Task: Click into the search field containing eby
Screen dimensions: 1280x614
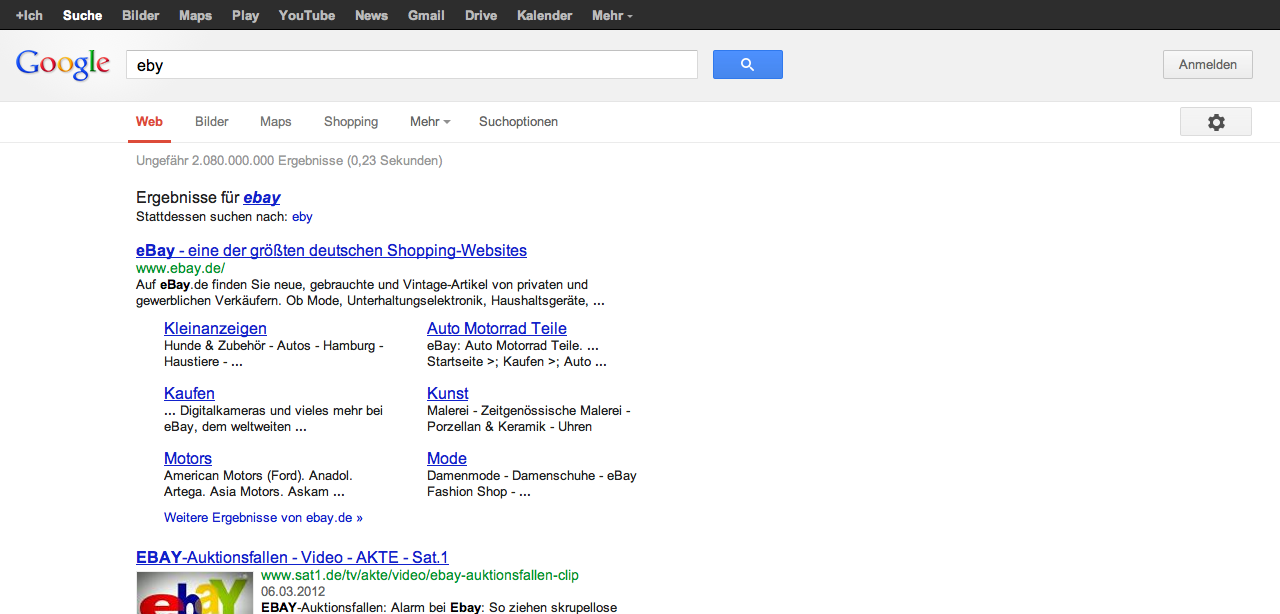Action: tap(410, 65)
